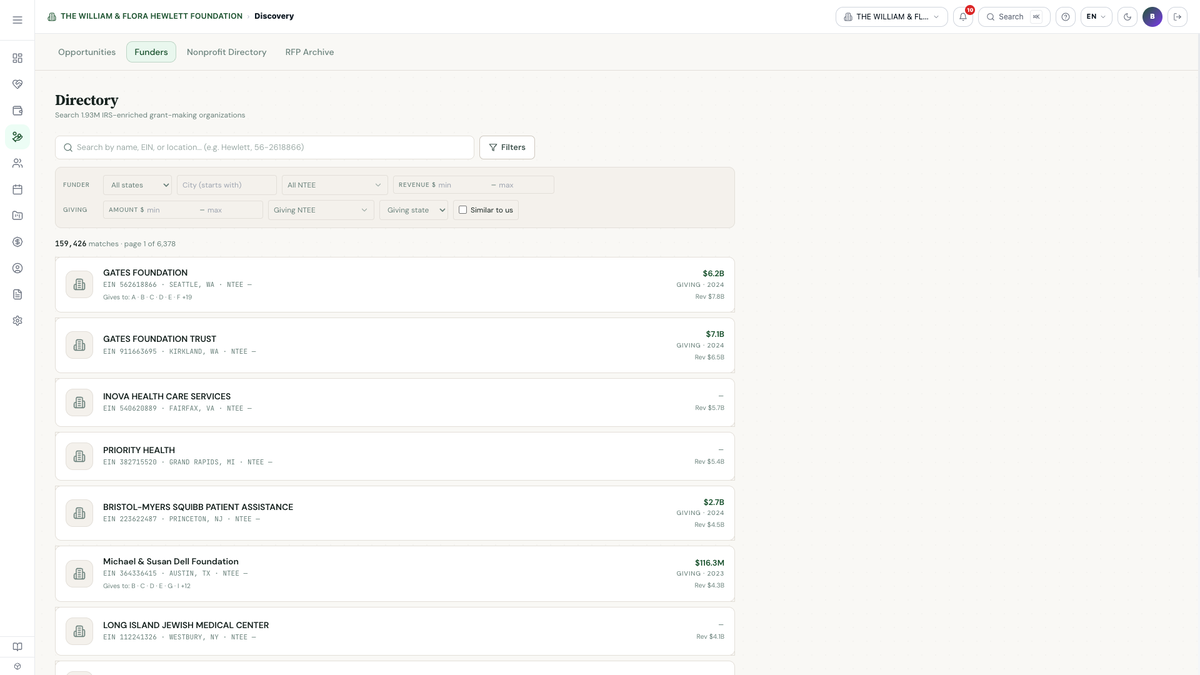Open the INOVA HEALTH CARE SERVICES entry
The width and height of the screenshot is (1200, 675).
click(395, 402)
